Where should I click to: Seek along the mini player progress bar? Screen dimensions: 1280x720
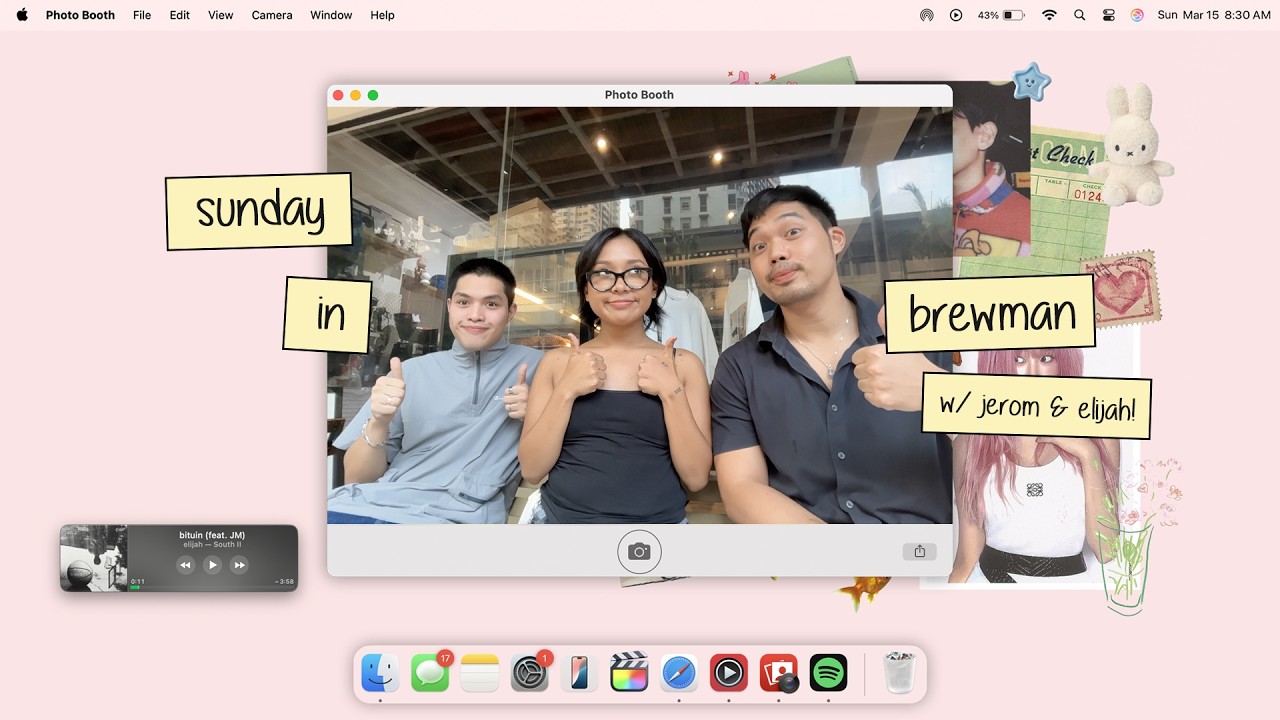(x=212, y=587)
